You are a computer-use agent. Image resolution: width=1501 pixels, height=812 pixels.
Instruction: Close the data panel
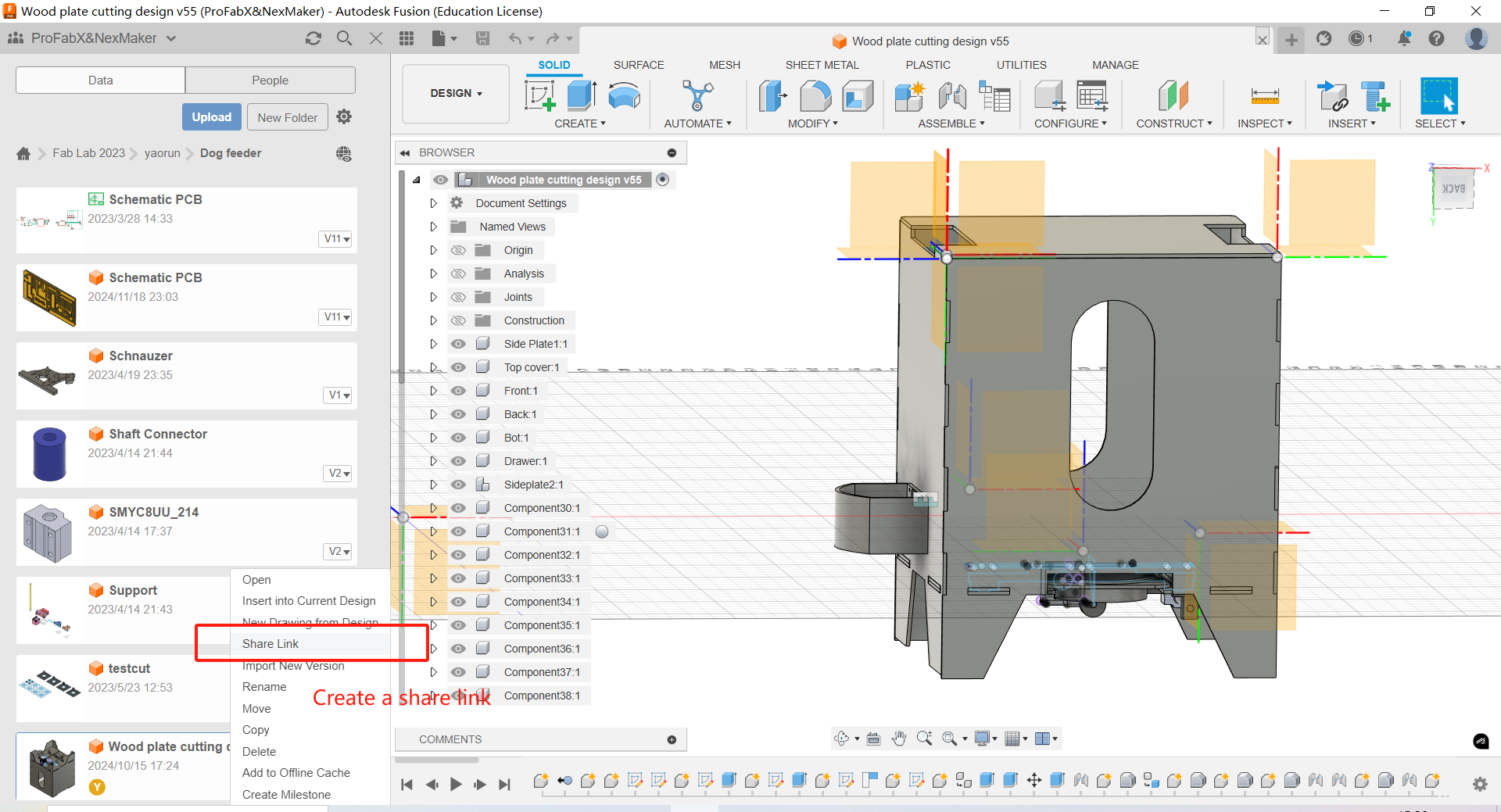(376, 38)
